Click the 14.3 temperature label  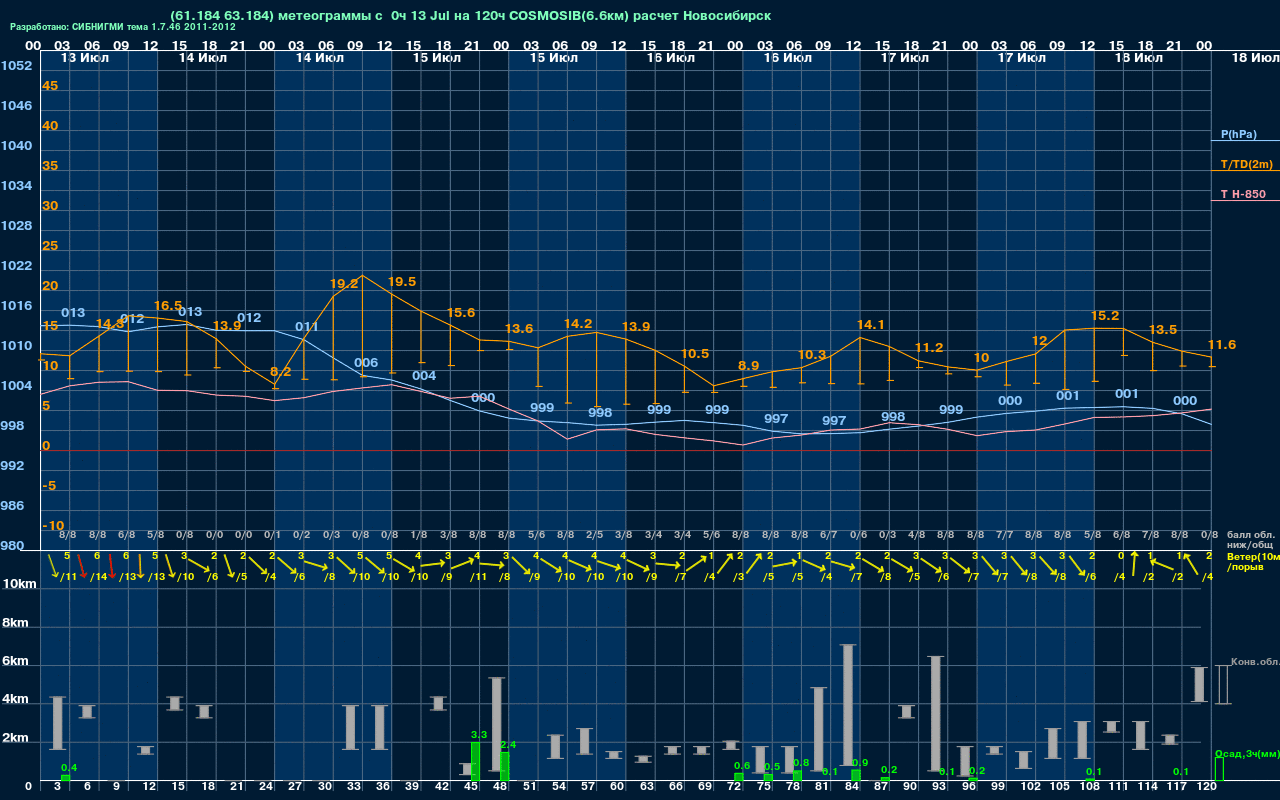click(110, 324)
